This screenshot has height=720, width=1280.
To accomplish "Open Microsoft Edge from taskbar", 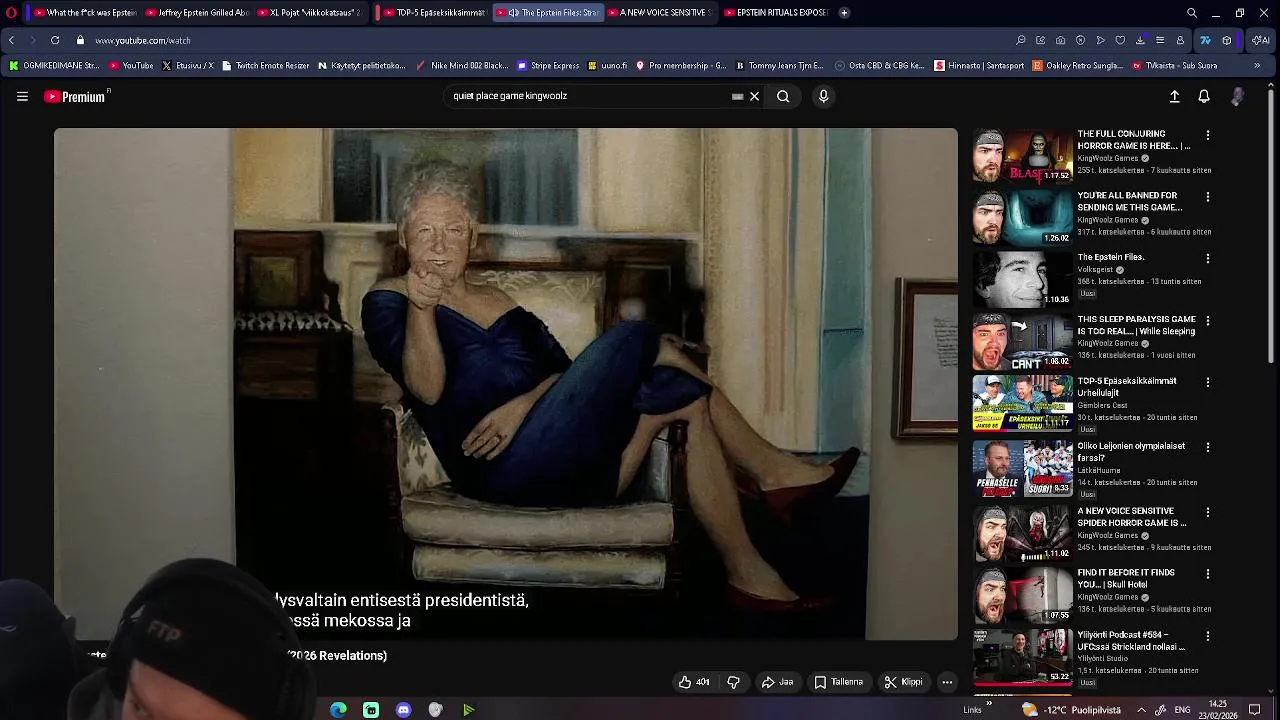I will pos(339,710).
